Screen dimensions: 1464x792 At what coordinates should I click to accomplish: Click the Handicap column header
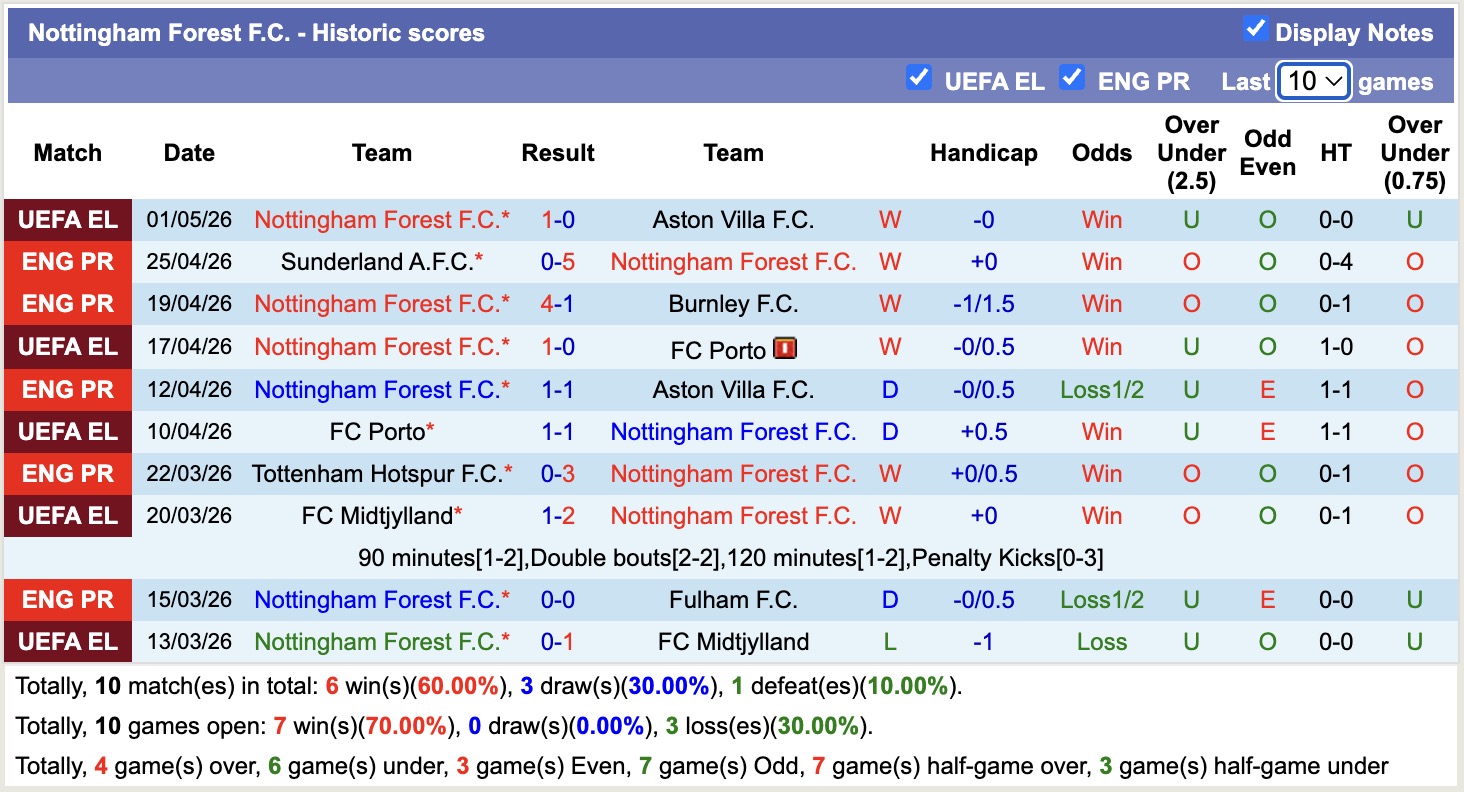[x=983, y=153]
